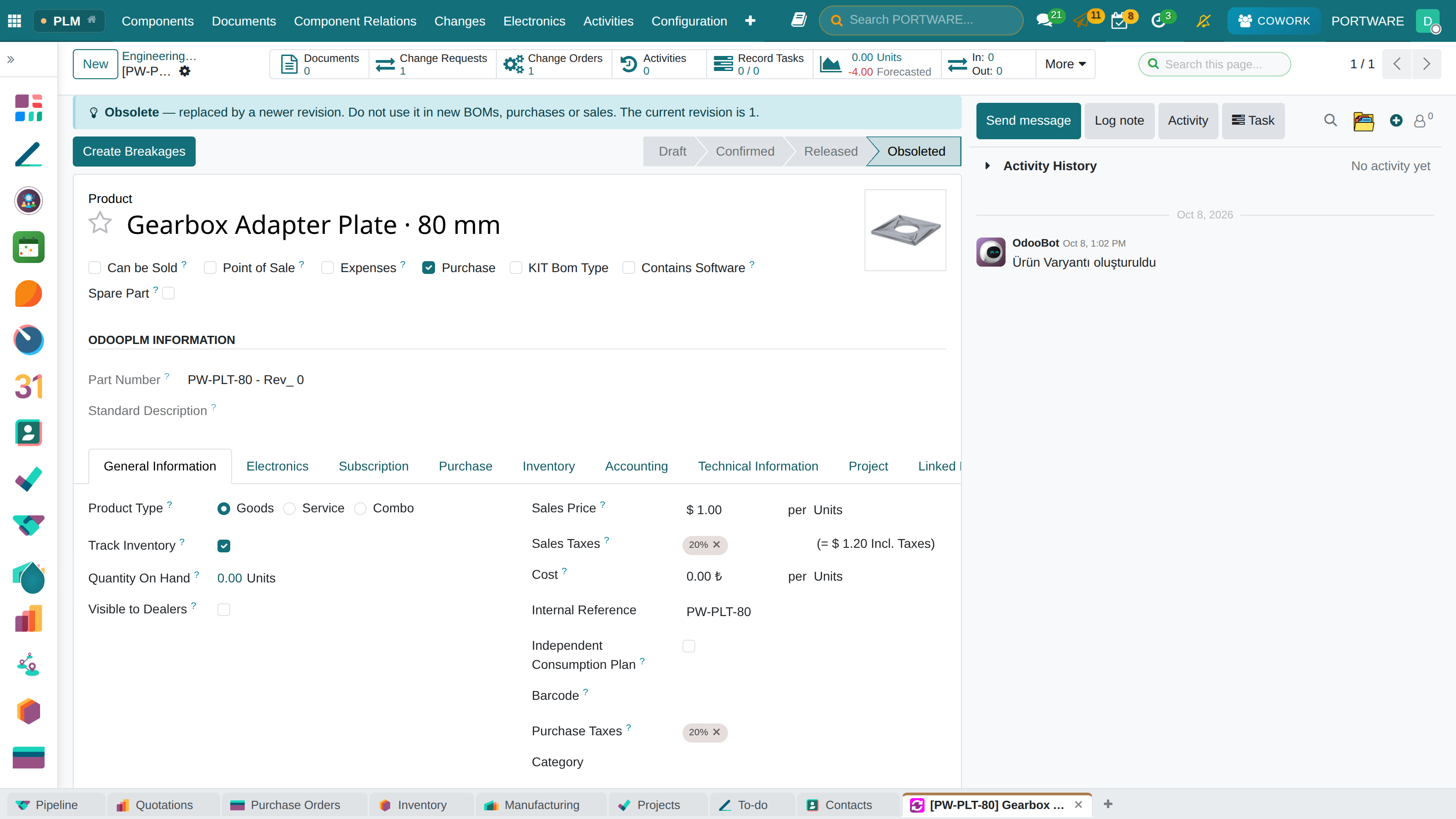Open the Change Requests stat button
The height and width of the screenshot is (819, 1456).
(432, 64)
